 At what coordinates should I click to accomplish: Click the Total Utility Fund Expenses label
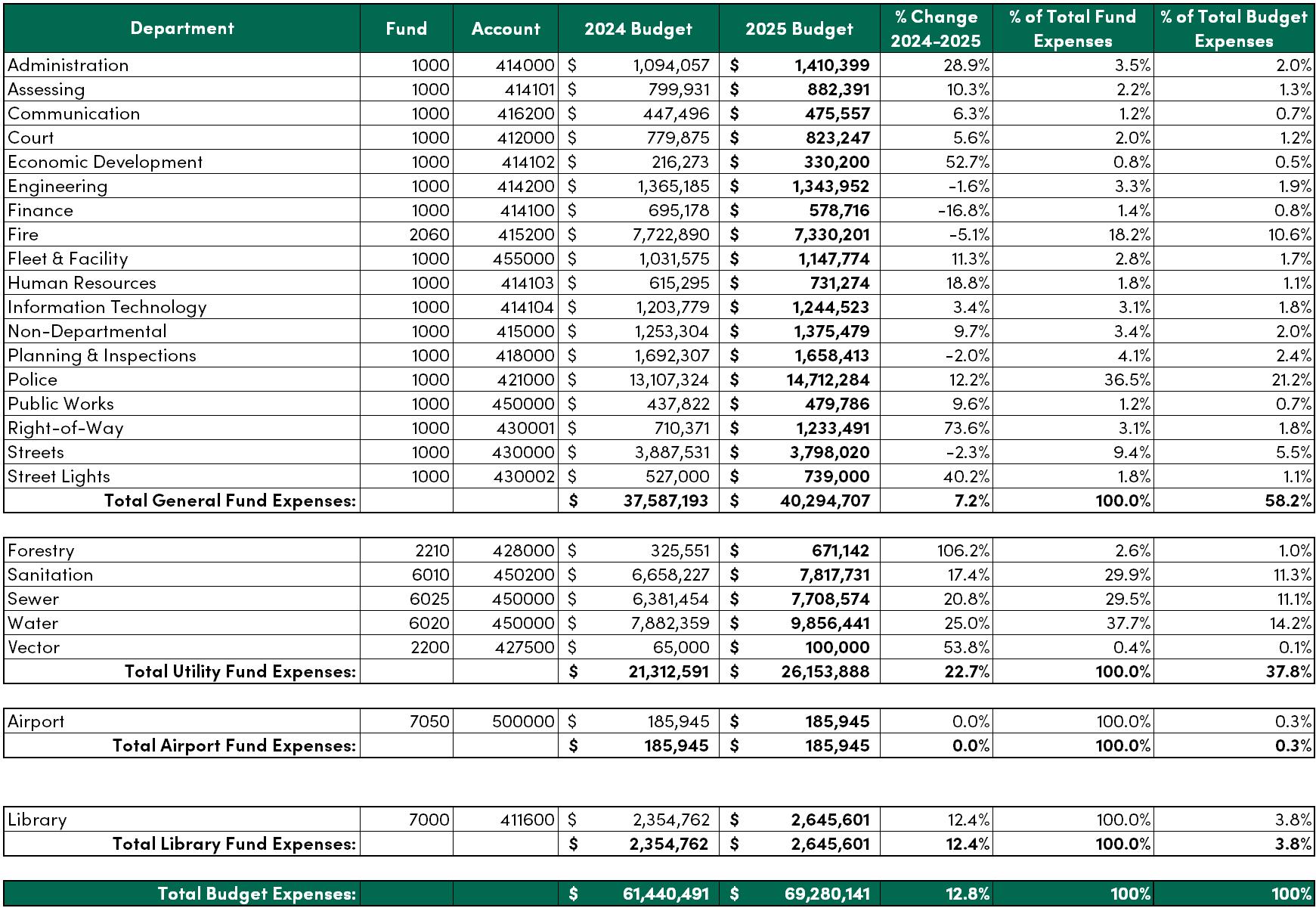pyautogui.click(x=240, y=671)
